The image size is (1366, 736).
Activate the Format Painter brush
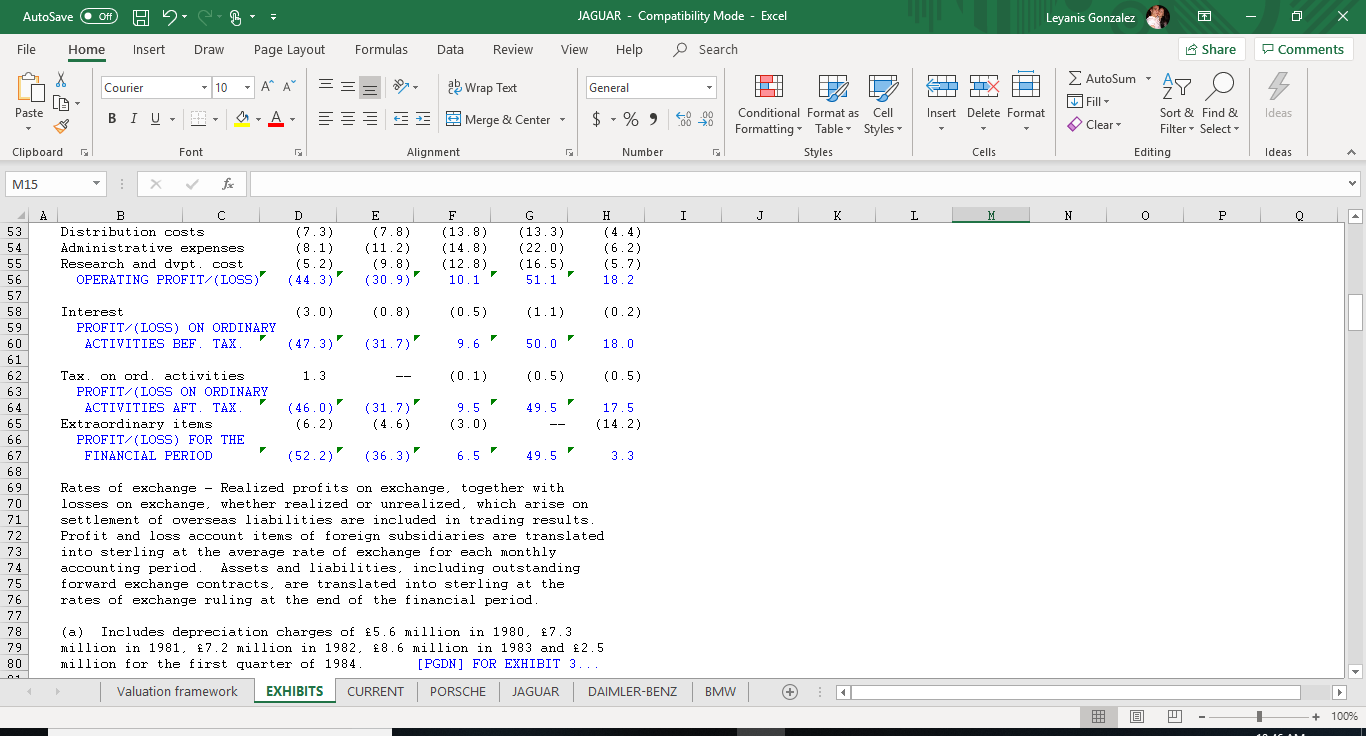point(62,126)
